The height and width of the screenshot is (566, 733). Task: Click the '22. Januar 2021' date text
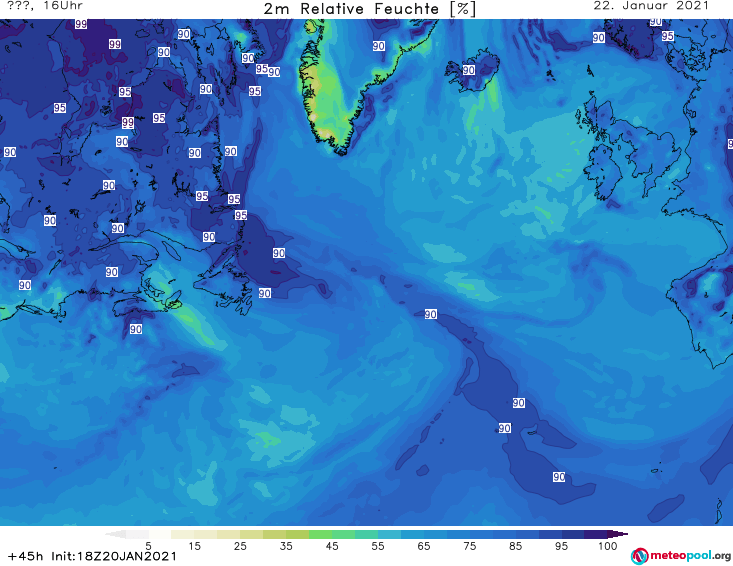pos(651,6)
